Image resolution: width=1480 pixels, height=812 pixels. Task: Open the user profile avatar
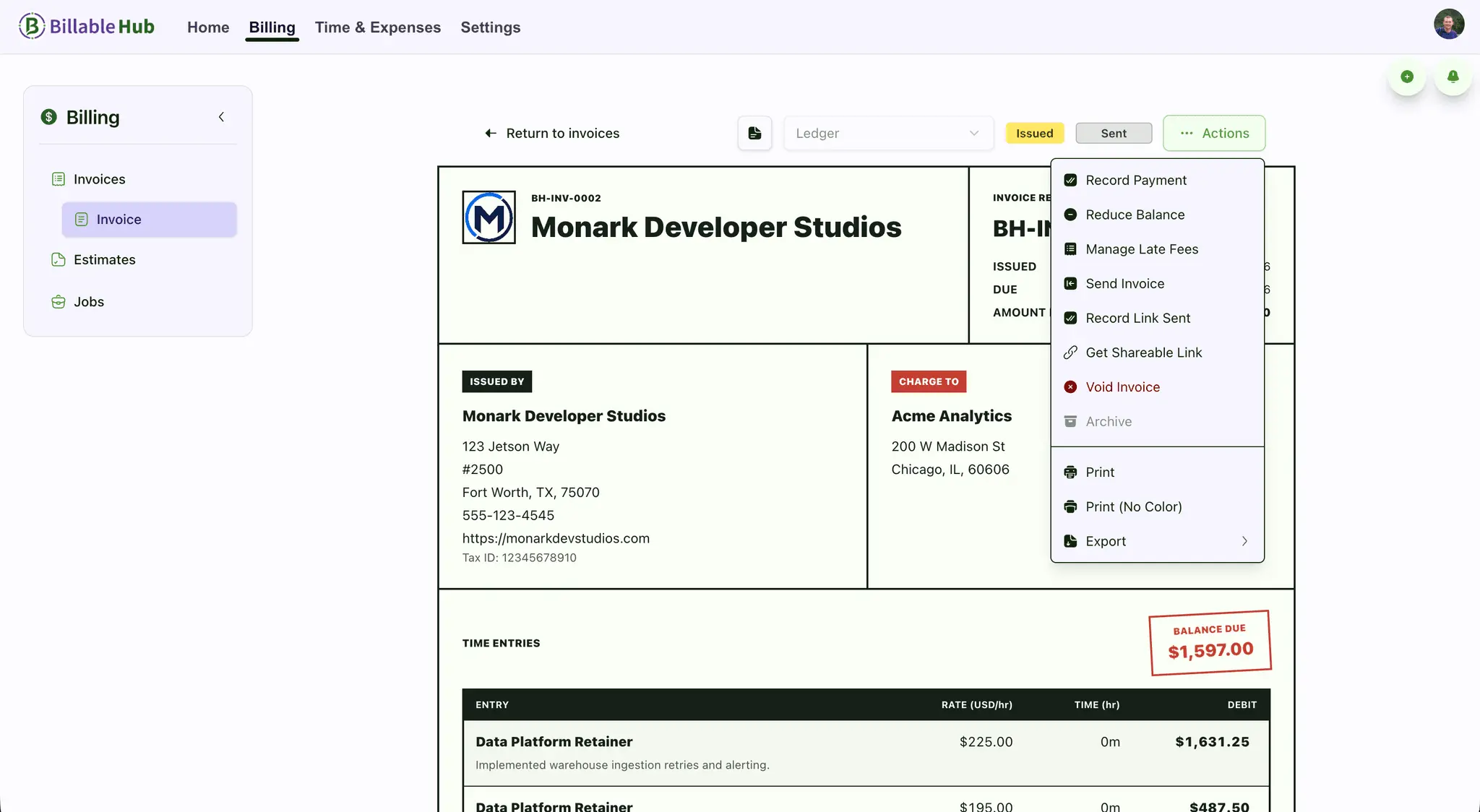[x=1449, y=25]
